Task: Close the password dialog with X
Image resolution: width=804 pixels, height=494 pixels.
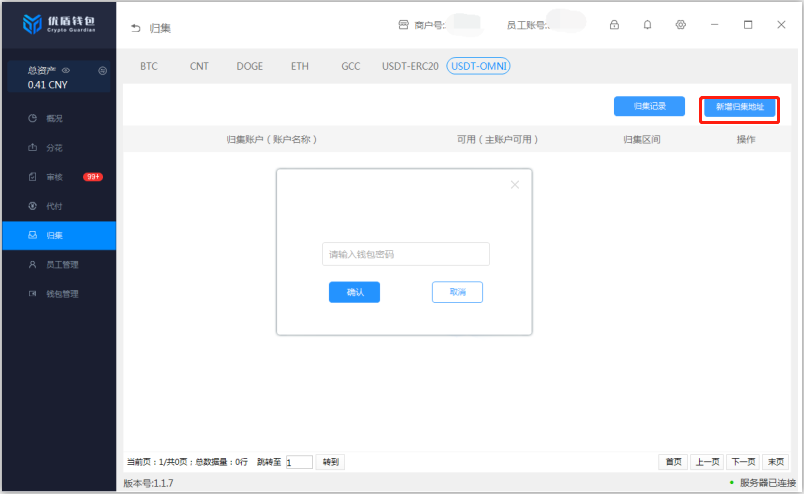Action: coord(515,185)
